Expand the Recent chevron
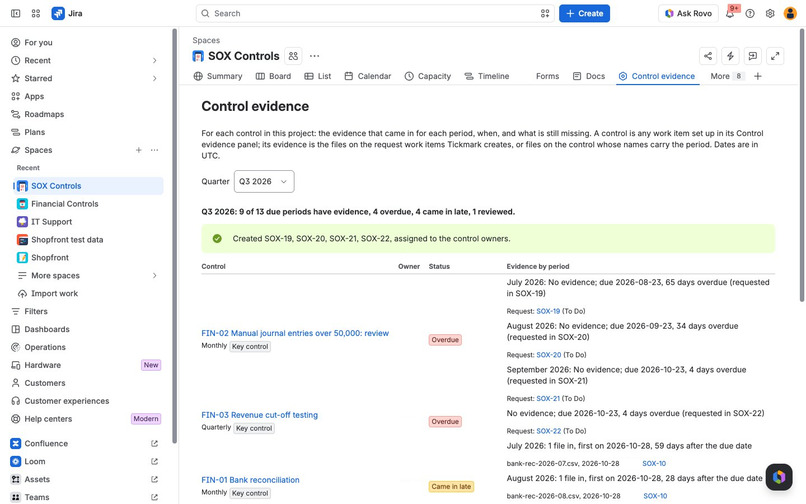 [x=154, y=61]
